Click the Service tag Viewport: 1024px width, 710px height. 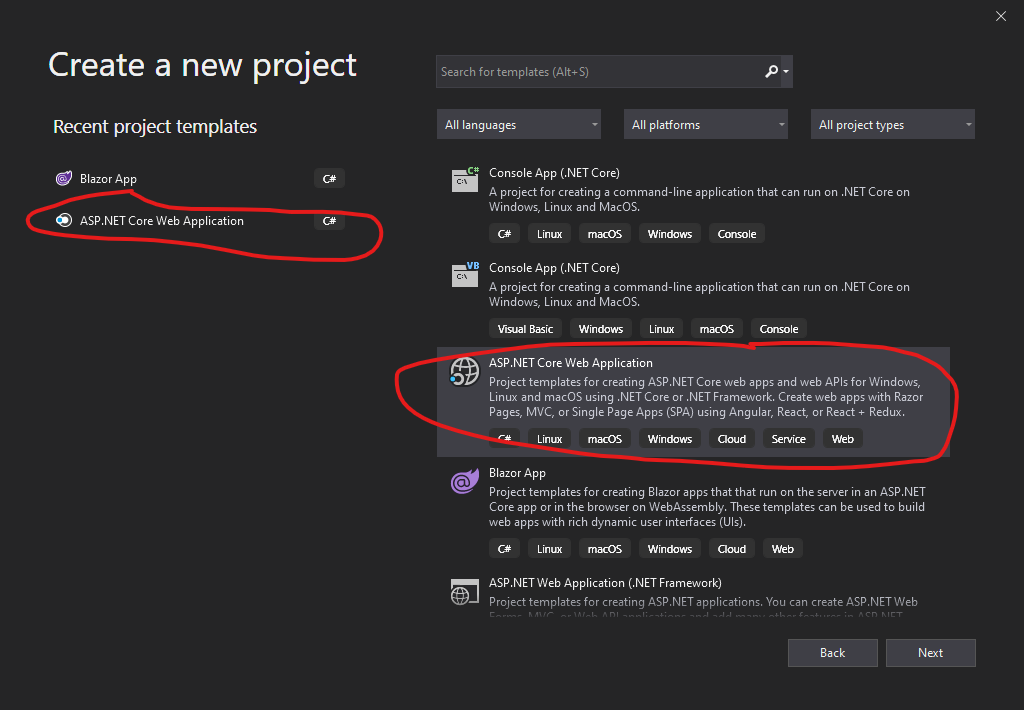788,439
